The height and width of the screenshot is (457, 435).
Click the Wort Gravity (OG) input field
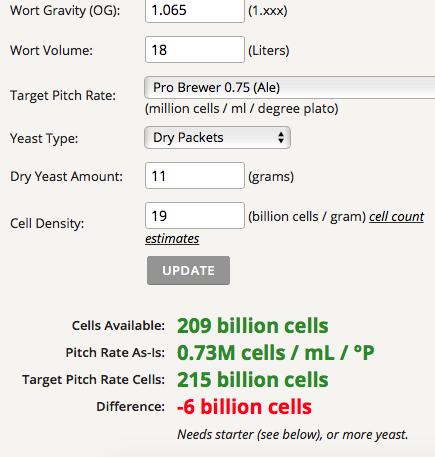point(195,10)
